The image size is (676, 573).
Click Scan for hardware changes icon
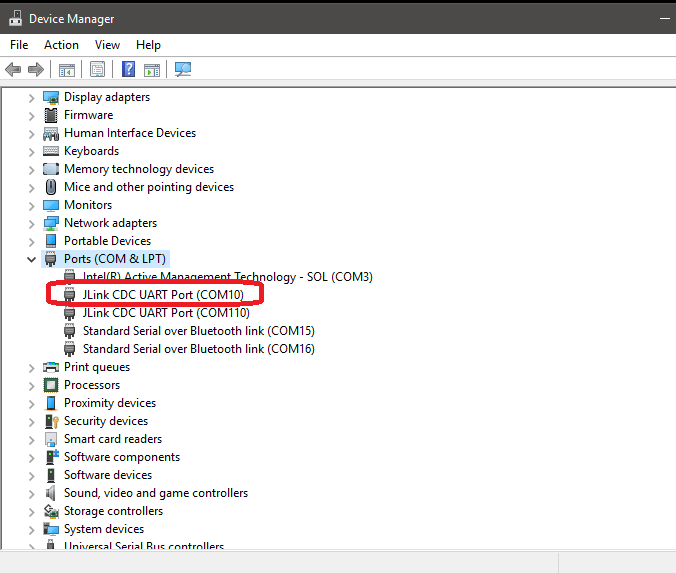[183, 69]
